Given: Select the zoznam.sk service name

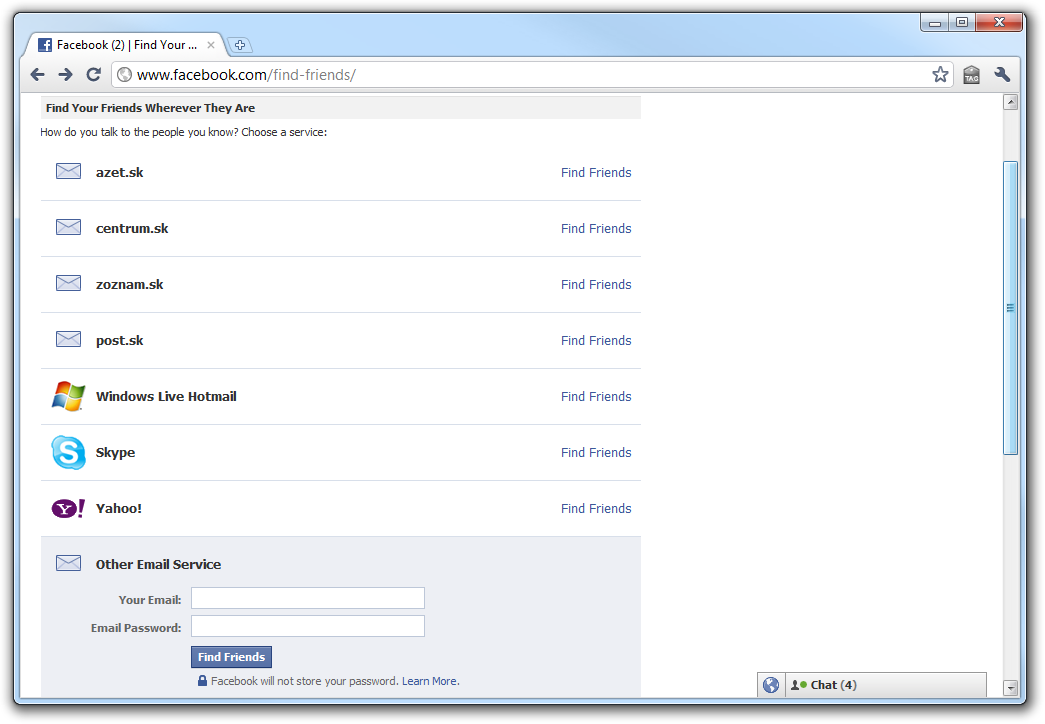Looking at the screenshot, I should coord(129,284).
